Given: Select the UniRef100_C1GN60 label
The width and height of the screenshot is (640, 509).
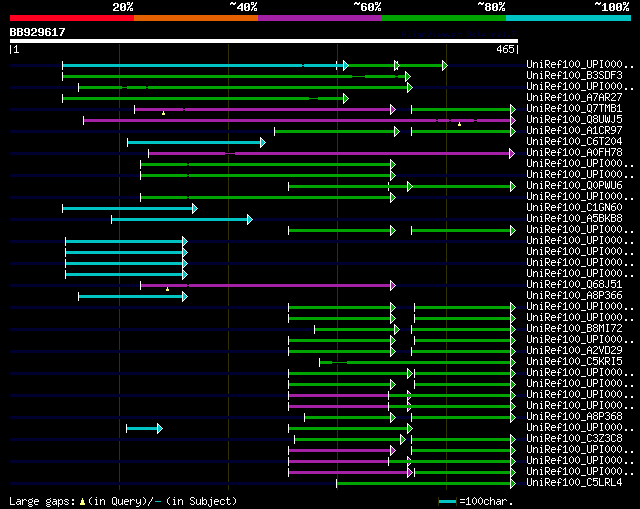Looking at the screenshot, I should (574, 208).
